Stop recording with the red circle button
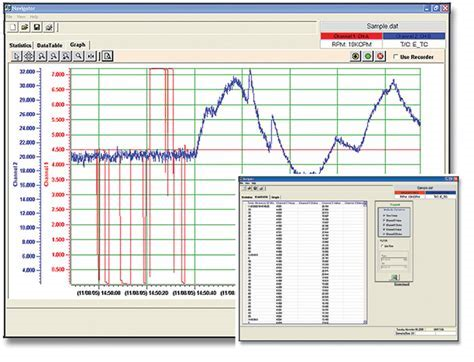This screenshot has height=362, width=474. [x=380, y=56]
